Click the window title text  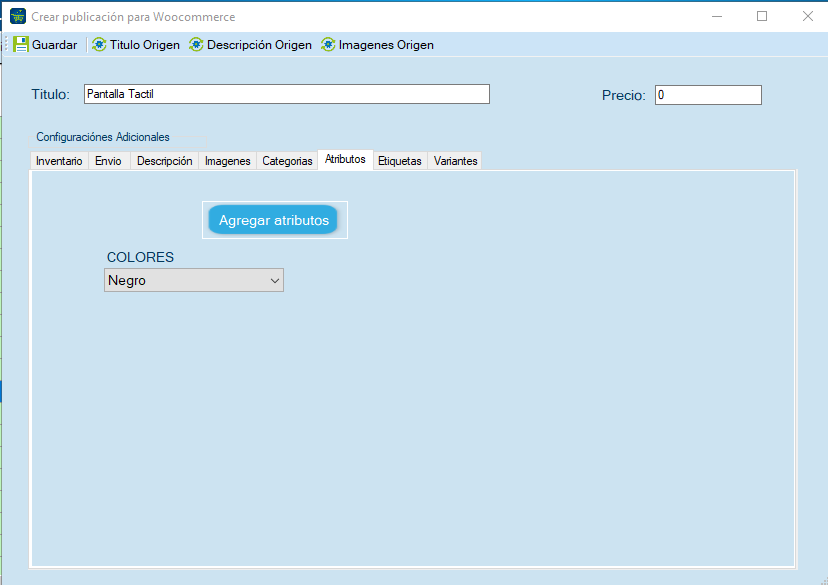coord(133,17)
